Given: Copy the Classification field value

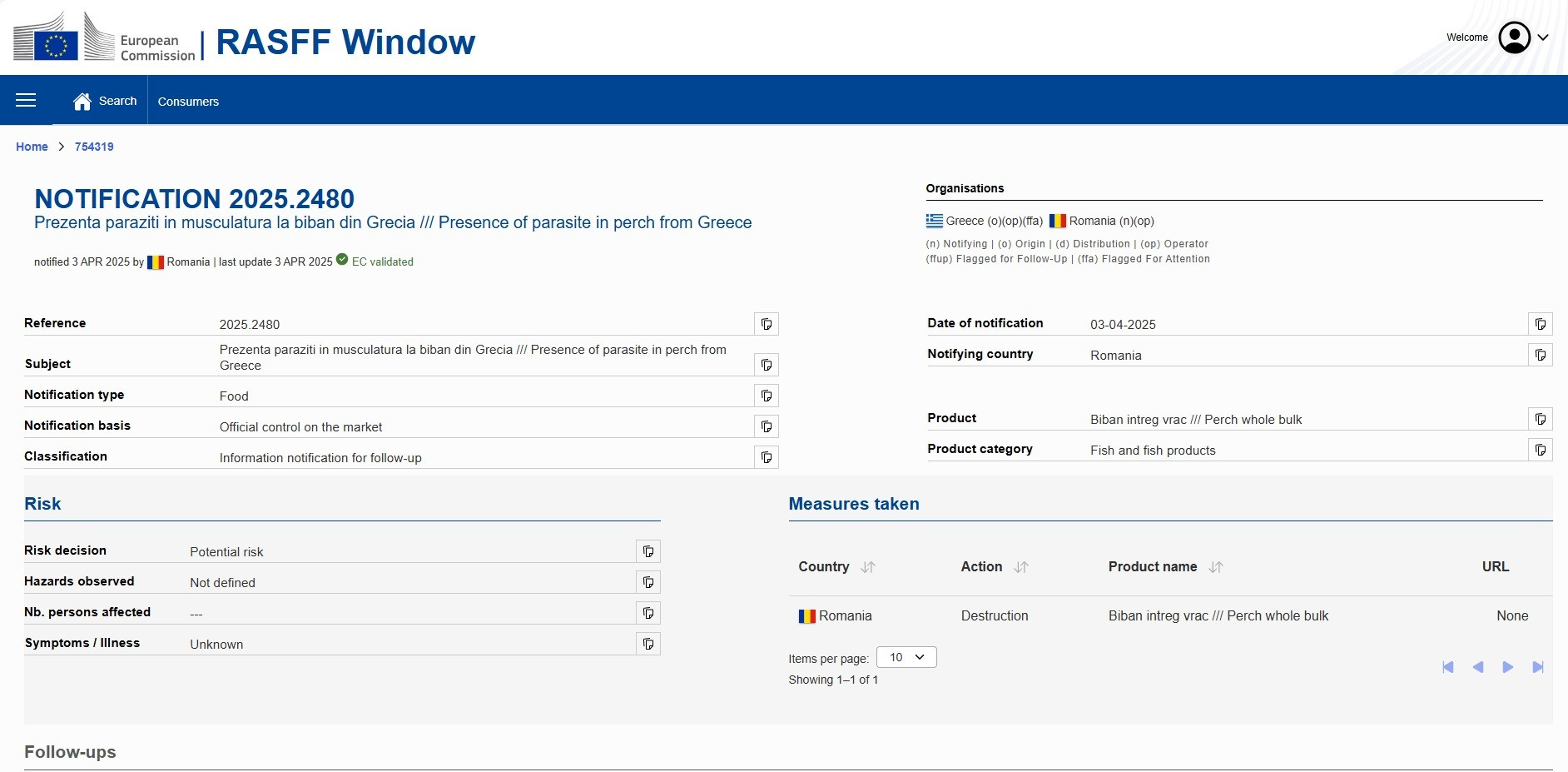Looking at the screenshot, I should pos(766,457).
